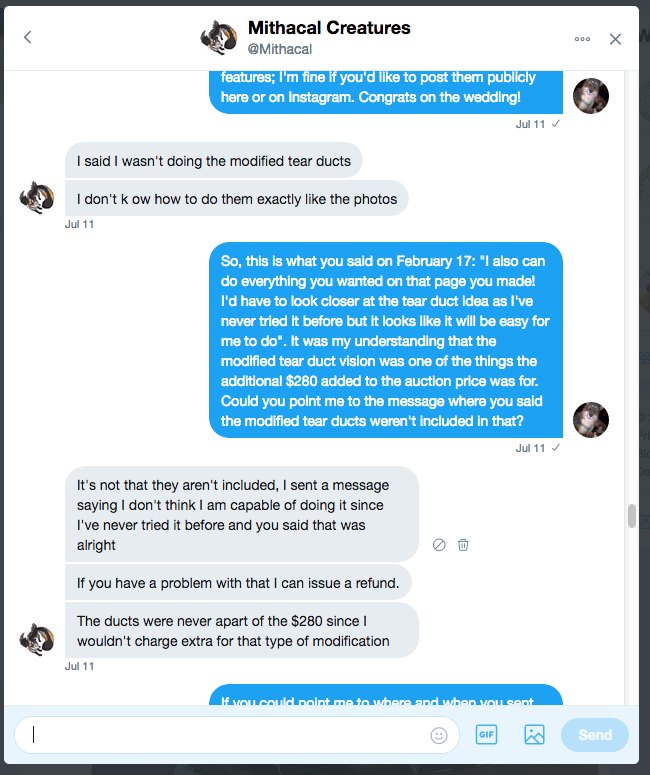Open Mithacal Creatures header profile picture
The height and width of the screenshot is (775, 650).
coord(218,37)
